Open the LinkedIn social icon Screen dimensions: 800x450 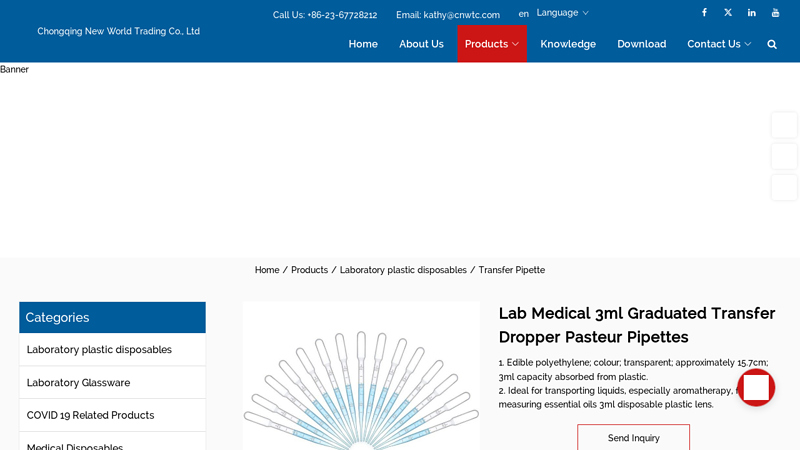752,13
